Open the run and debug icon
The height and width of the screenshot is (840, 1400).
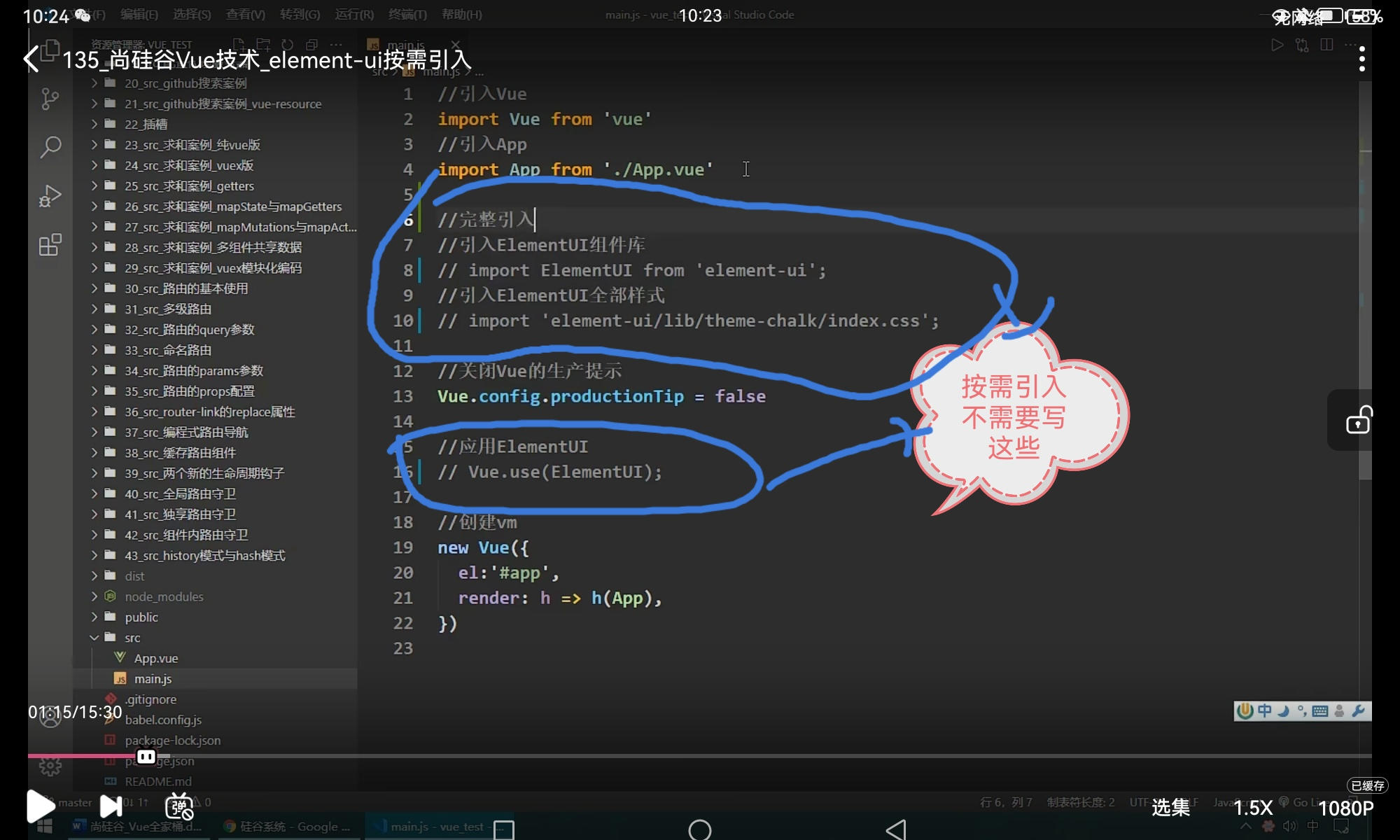click(50, 196)
